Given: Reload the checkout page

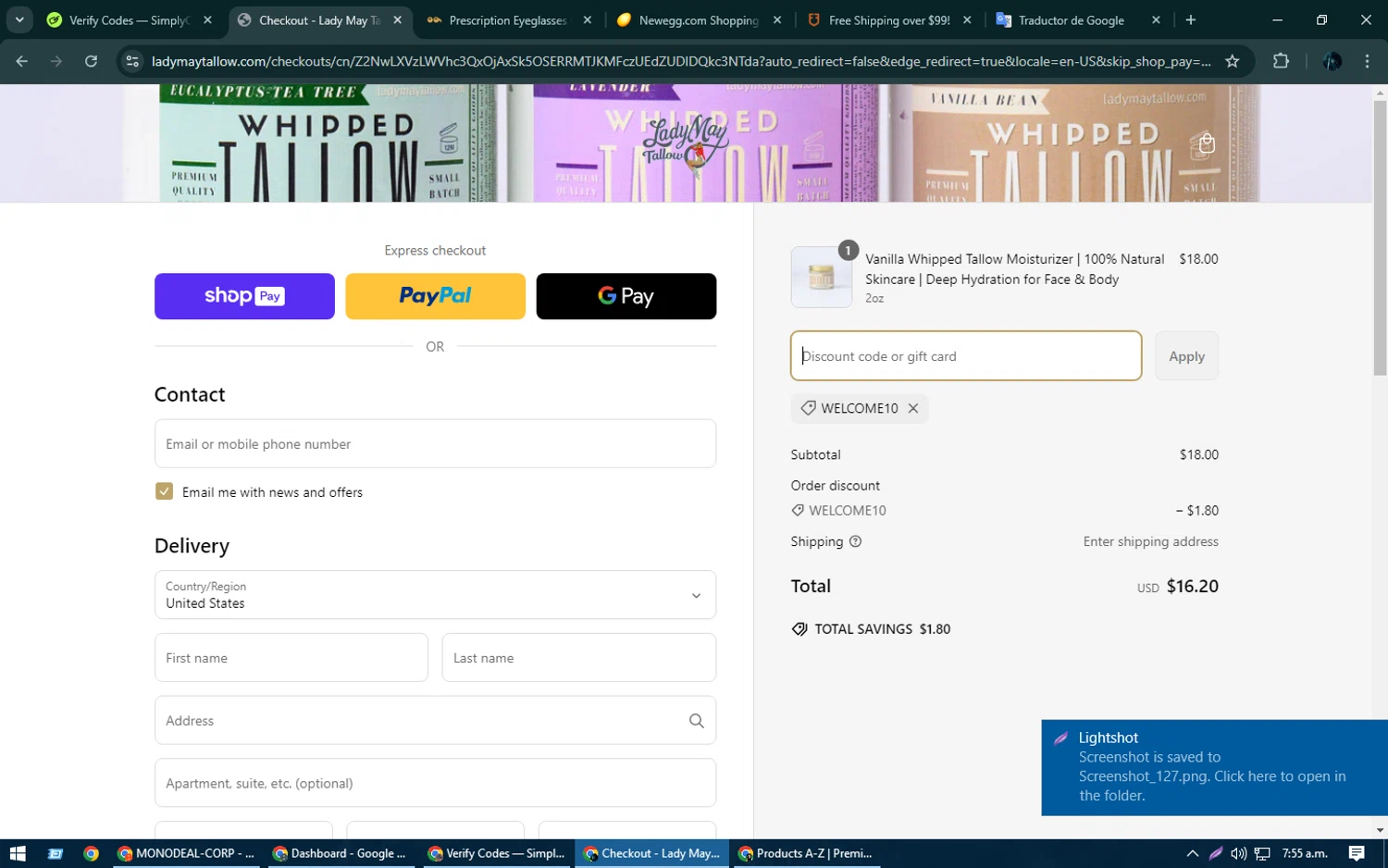Looking at the screenshot, I should pos(91,61).
